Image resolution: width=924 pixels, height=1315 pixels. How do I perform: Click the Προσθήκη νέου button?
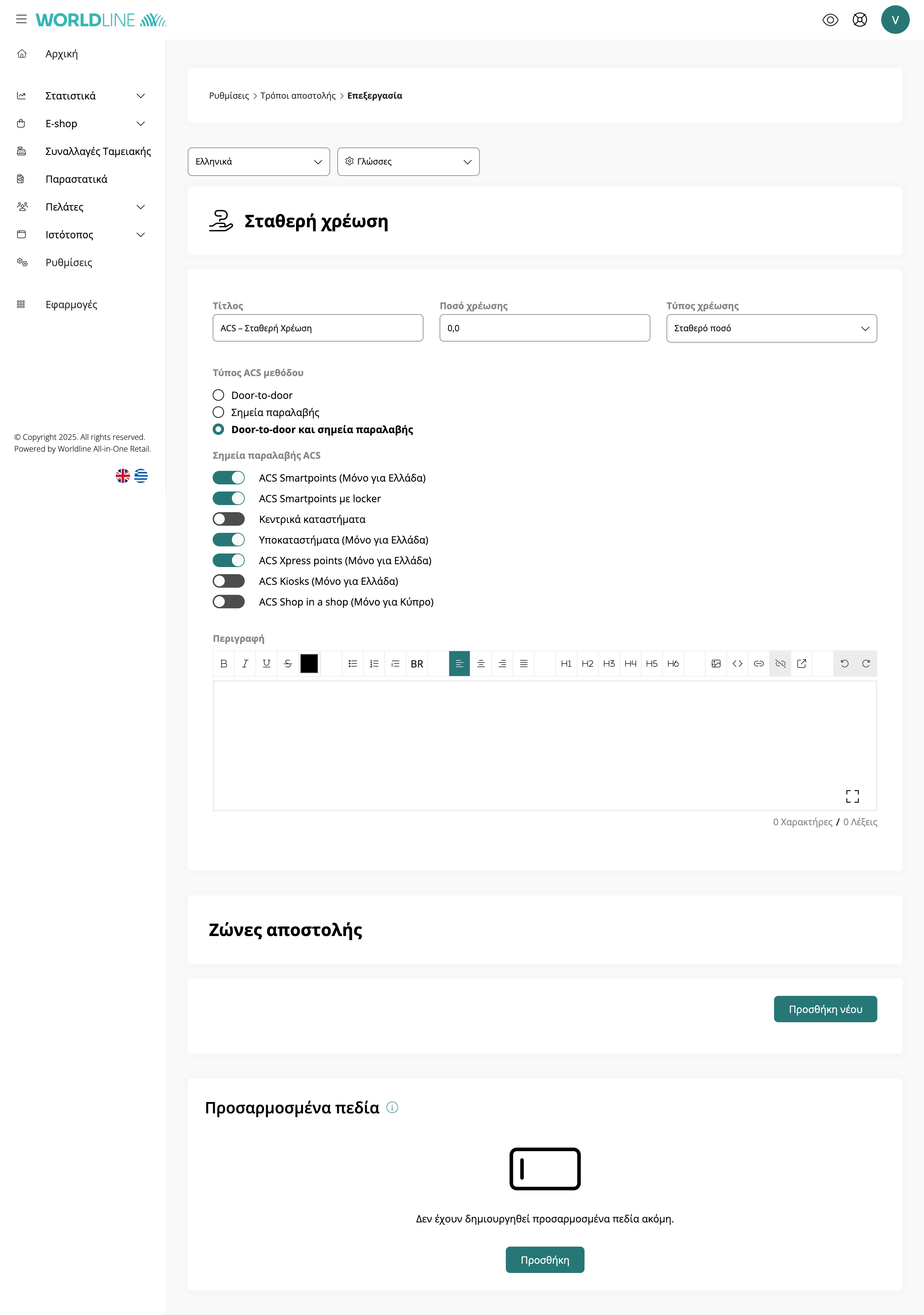coord(825,1009)
